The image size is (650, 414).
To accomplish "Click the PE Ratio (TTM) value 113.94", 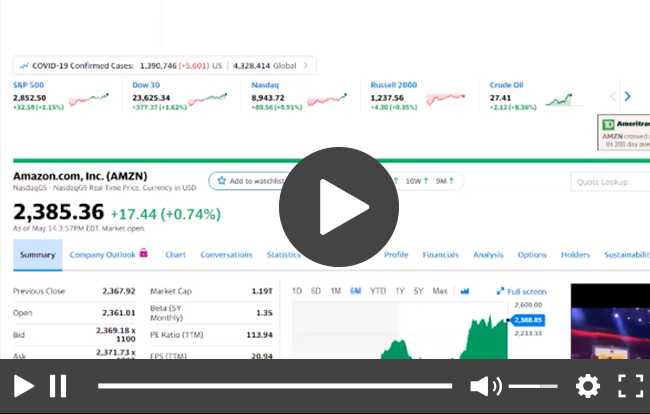I will (x=260, y=334).
